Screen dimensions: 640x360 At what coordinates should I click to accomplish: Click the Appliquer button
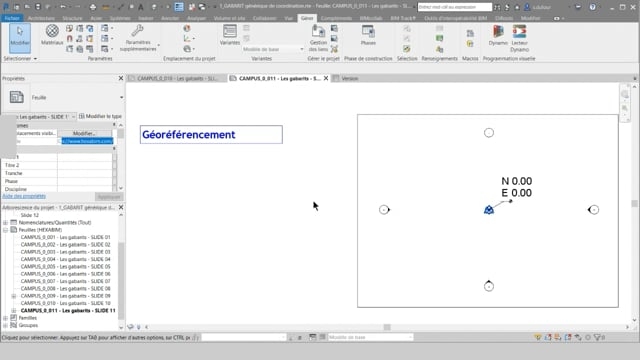tap(109, 197)
